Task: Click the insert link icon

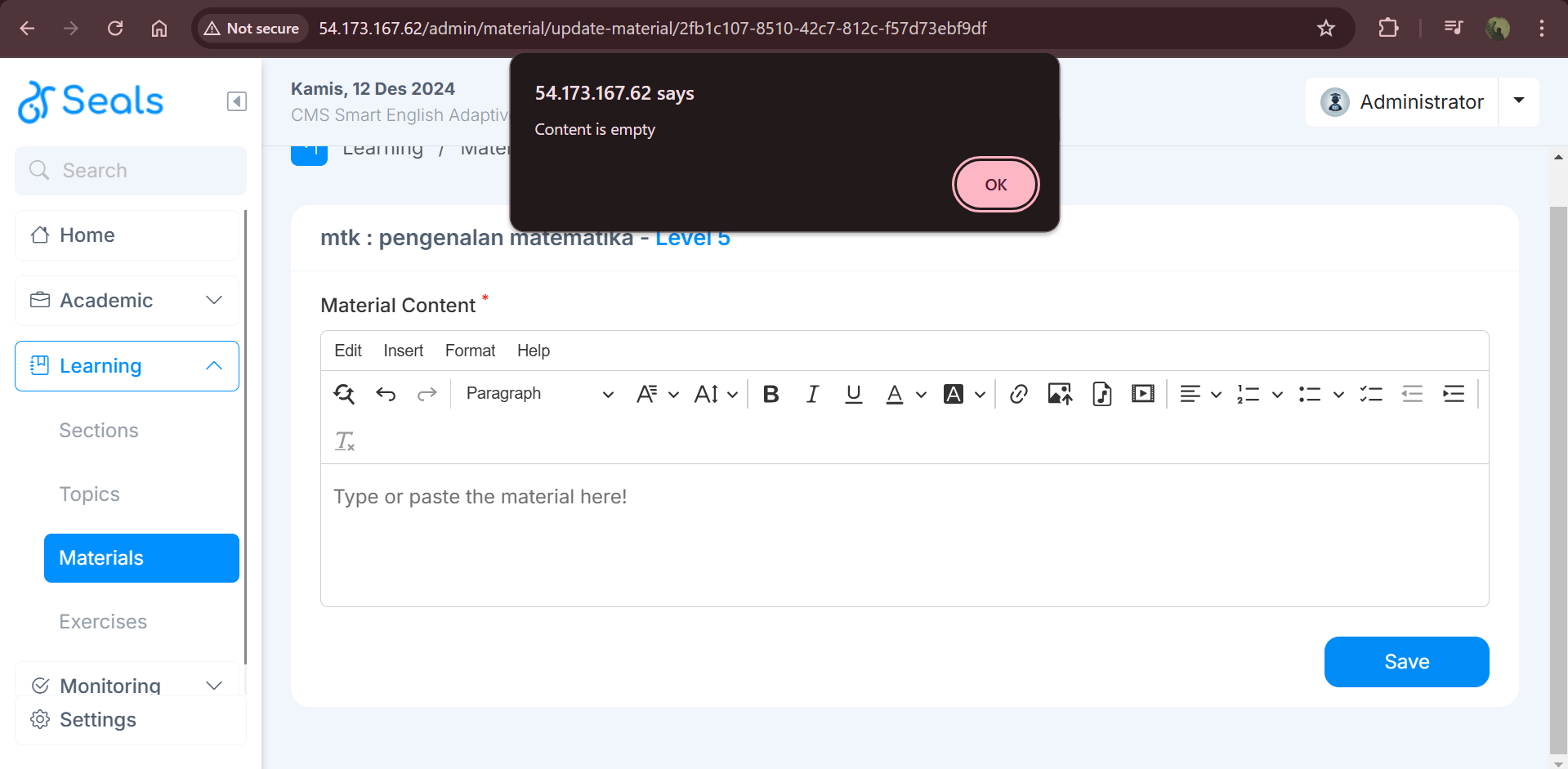Action: [x=1018, y=395]
